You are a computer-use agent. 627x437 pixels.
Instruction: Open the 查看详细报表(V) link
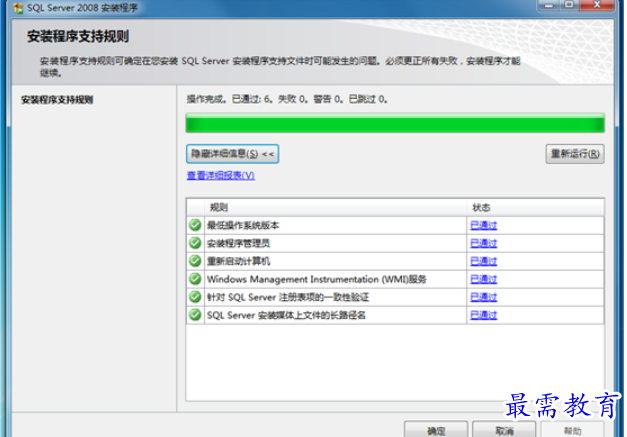pyautogui.click(x=221, y=176)
